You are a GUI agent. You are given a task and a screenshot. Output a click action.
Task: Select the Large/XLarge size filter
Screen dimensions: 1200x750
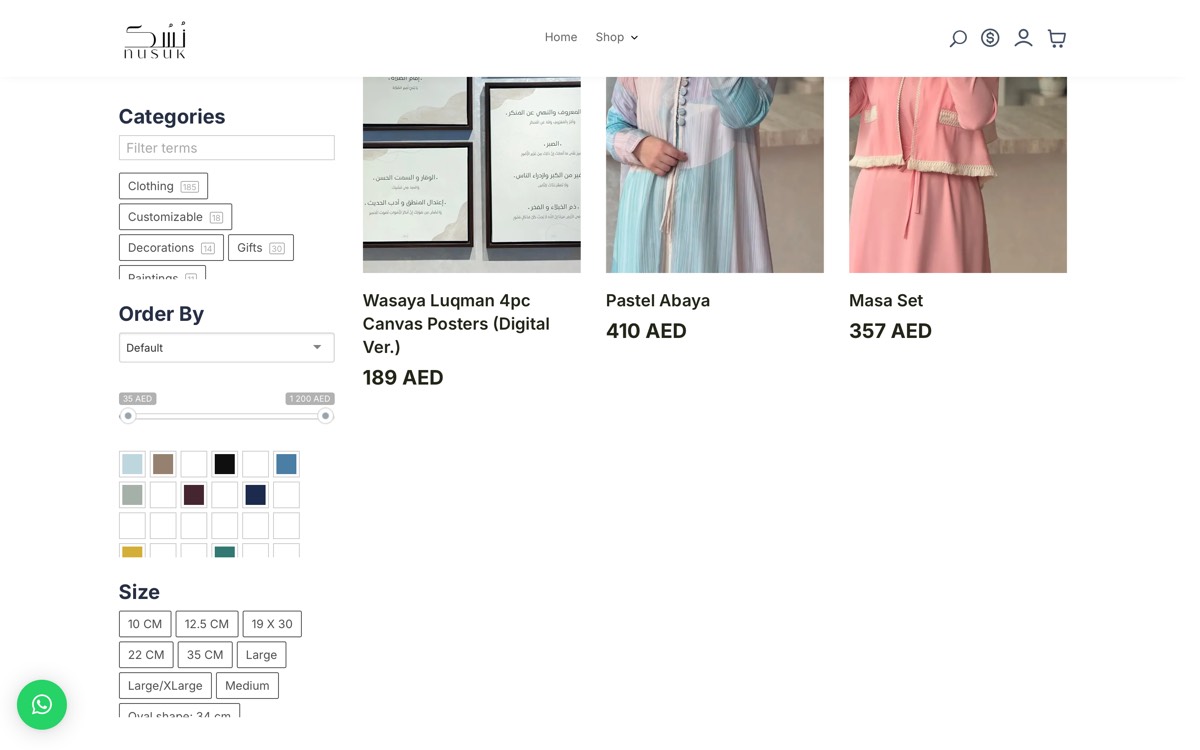tap(165, 686)
